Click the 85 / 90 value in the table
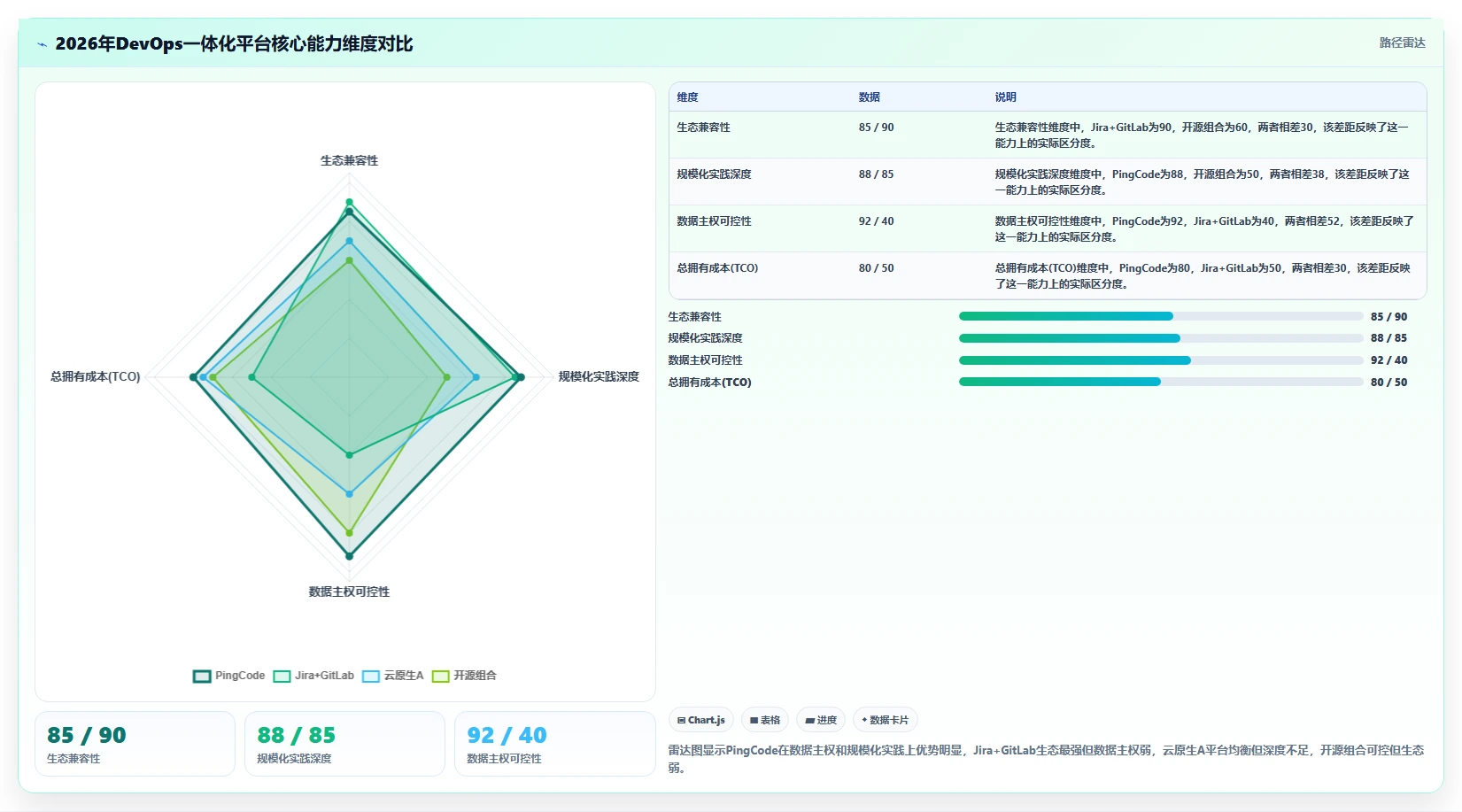1462x812 pixels. point(877,128)
